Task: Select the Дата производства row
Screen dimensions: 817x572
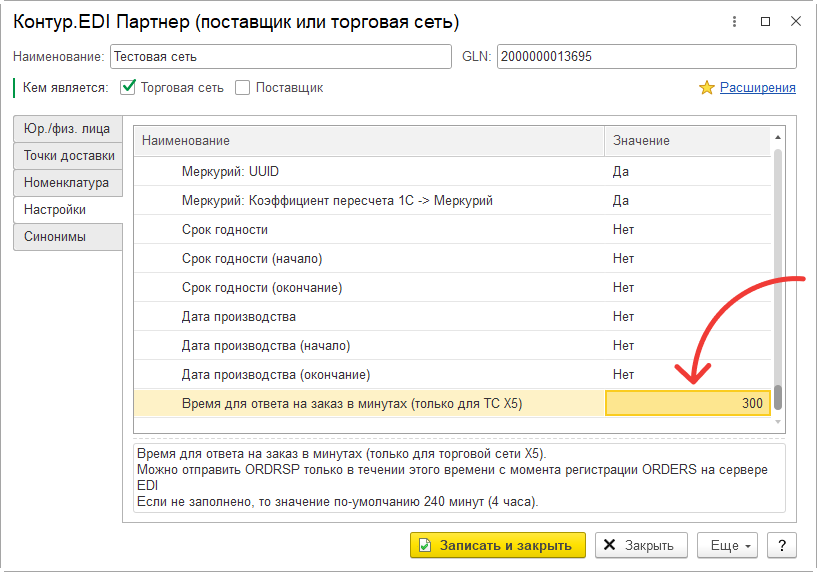Action: 452,317
